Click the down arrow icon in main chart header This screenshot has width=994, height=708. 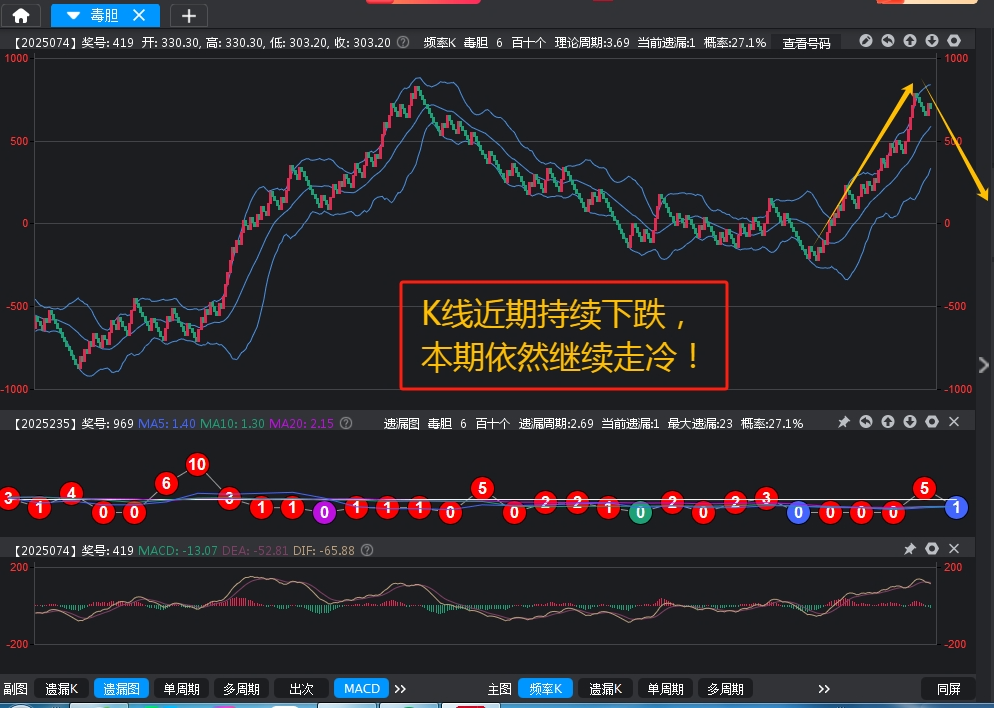click(932, 41)
